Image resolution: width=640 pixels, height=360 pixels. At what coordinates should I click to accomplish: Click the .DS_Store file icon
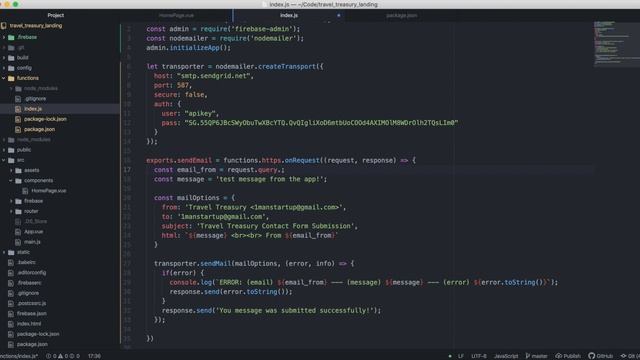(x=18, y=221)
